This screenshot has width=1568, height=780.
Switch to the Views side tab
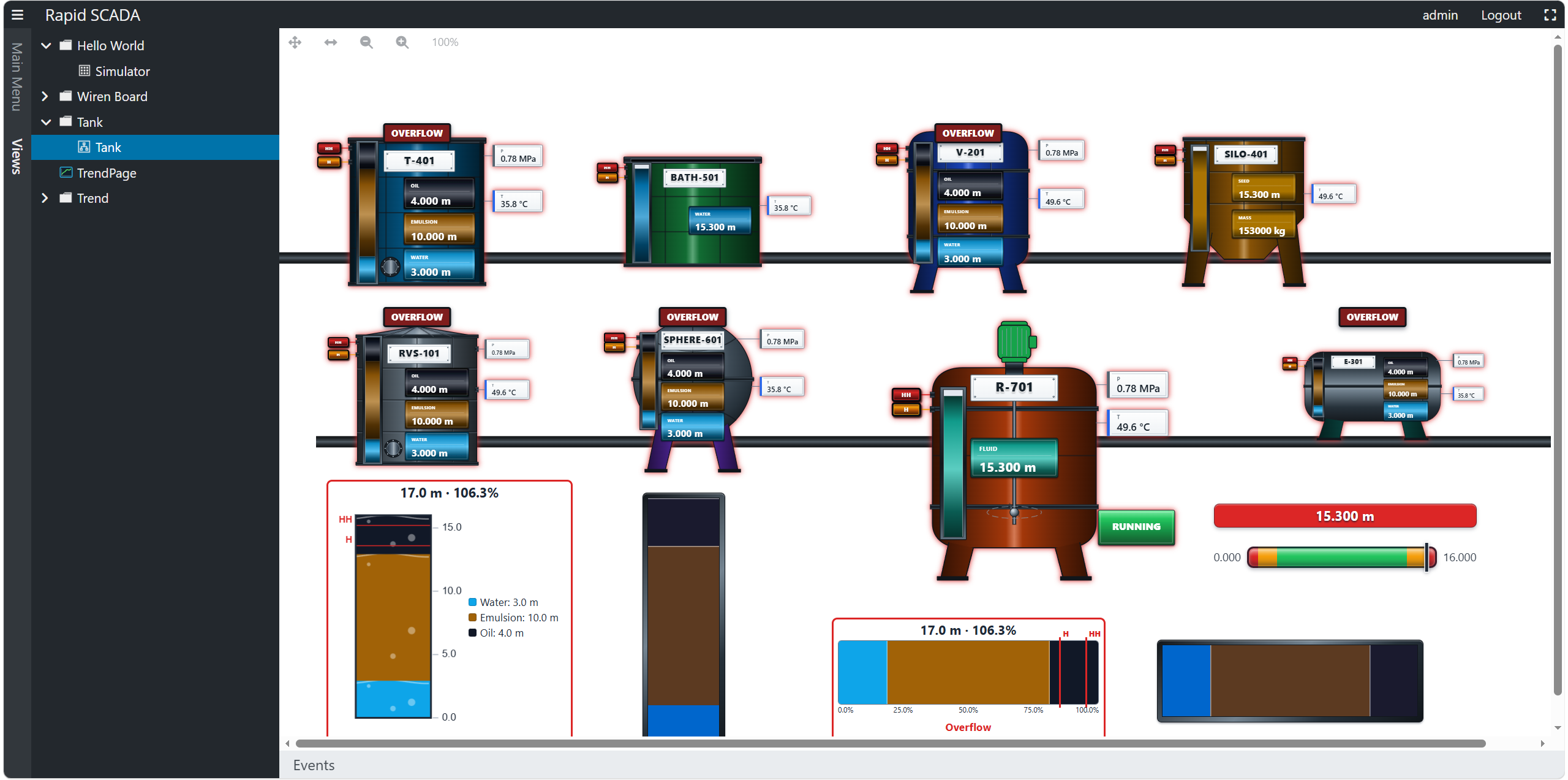coord(17,156)
